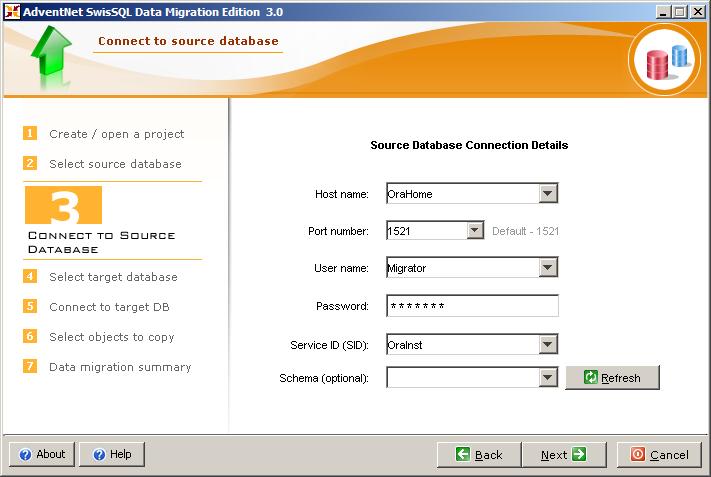This screenshot has width=711, height=477.
Task: Click the 'User name:' label
Action: 341,268
